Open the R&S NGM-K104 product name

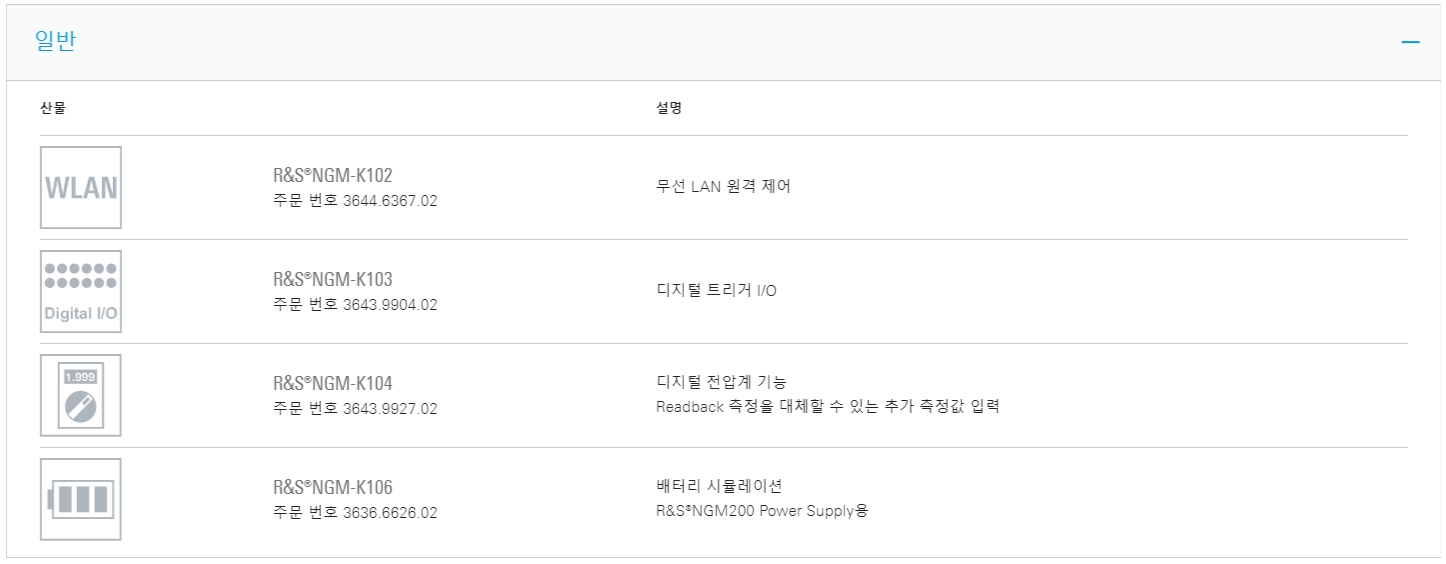pyautogui.click(x=333, y=383)
